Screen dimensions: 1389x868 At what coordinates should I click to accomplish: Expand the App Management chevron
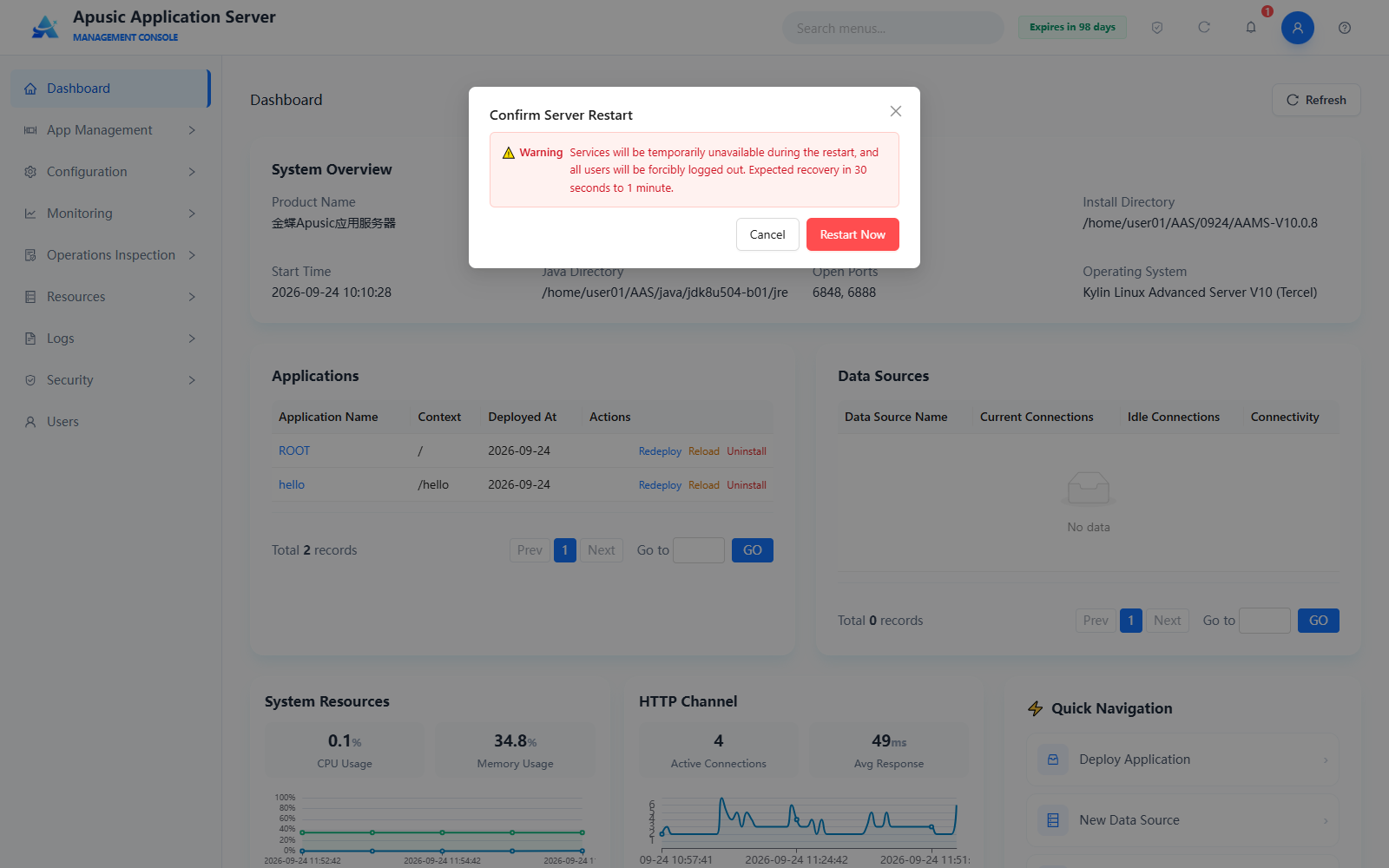pos(192,130)
